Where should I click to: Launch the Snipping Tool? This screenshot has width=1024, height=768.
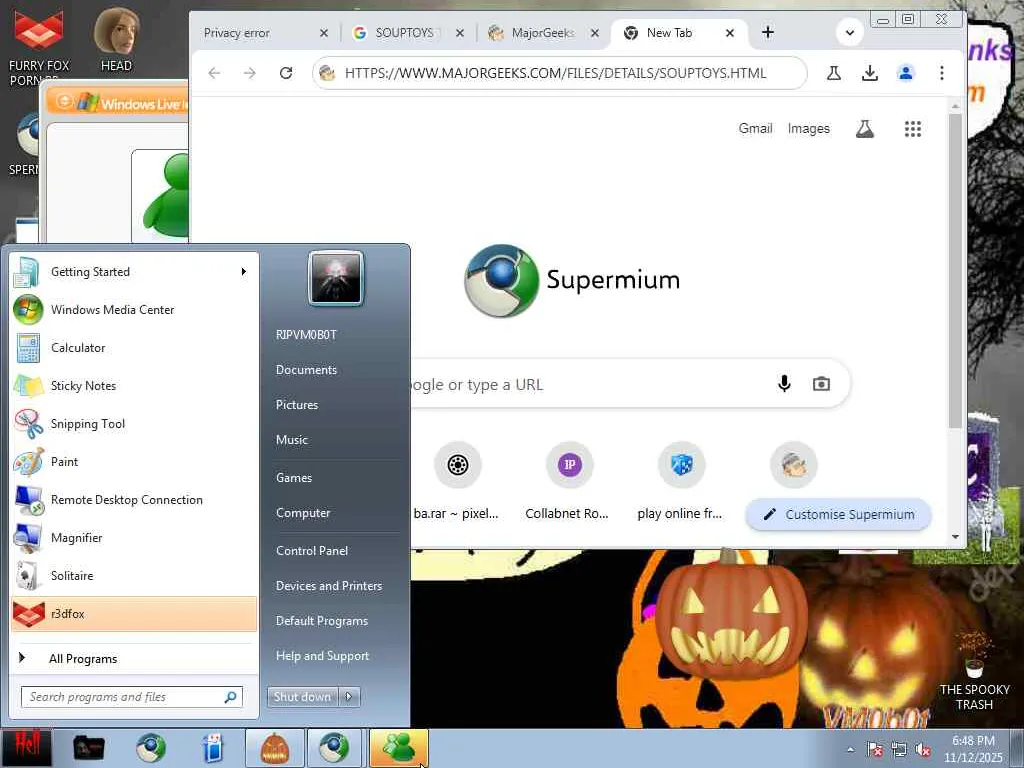coord(134,423)
